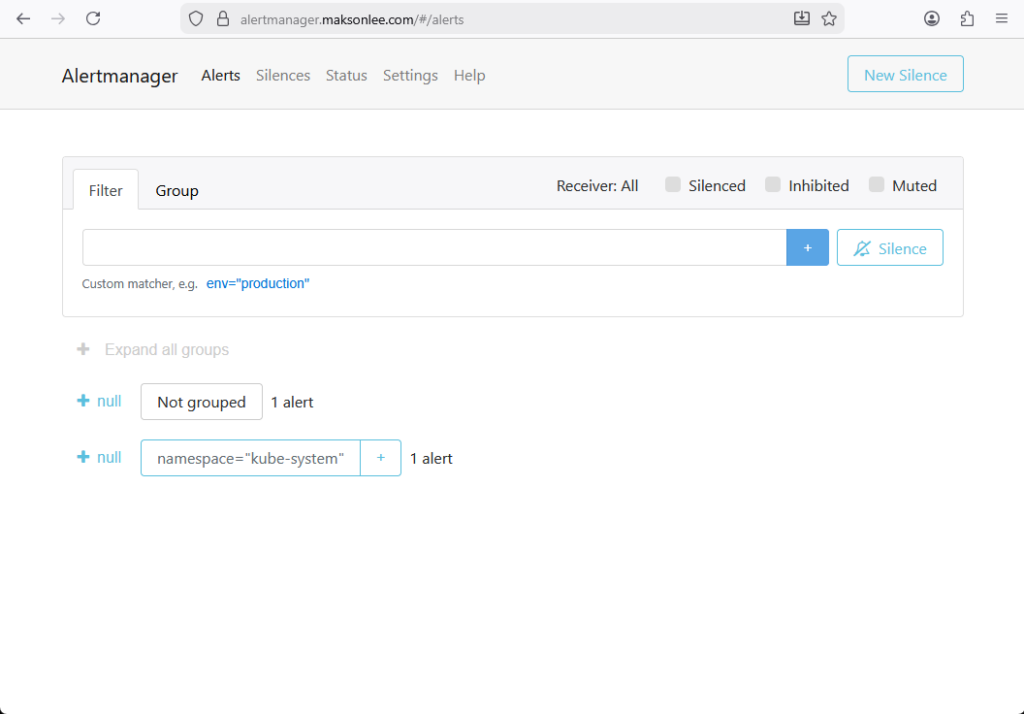The height and width of the screenshot is (714, 1024).
Task: Check the Muted checkbox
Action: click(x=877, y=185)
